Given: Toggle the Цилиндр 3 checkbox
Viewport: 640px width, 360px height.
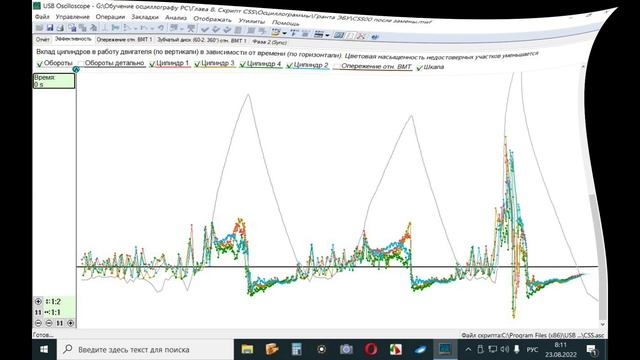Looking at the screenshot, I should 198,64.
